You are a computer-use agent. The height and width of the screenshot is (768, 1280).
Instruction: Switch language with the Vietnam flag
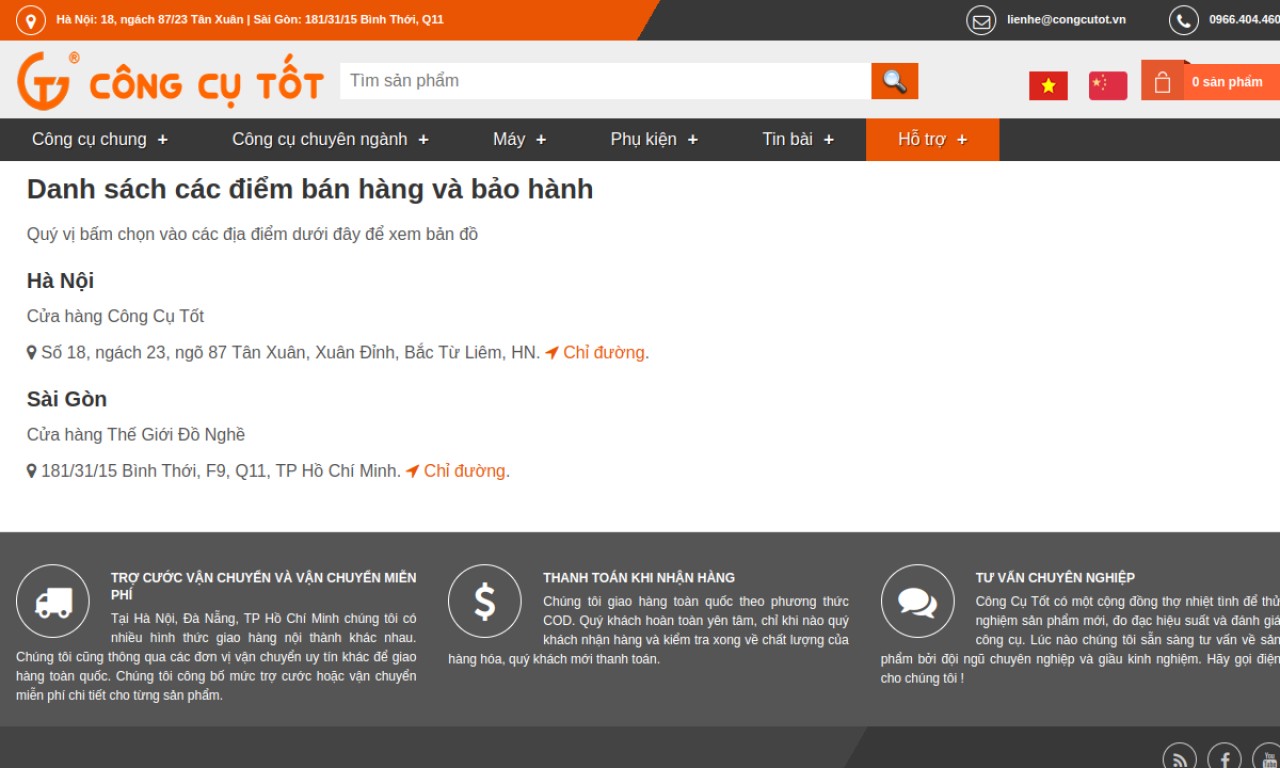click(1048, 86)
